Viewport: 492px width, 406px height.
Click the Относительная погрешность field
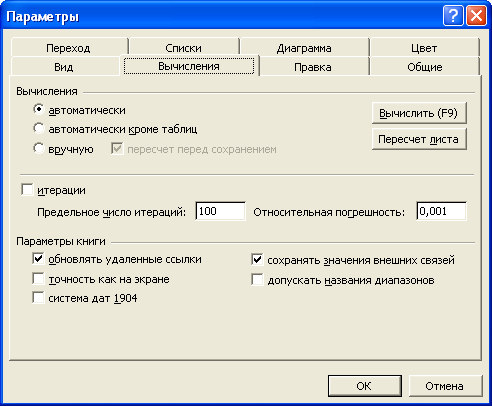coord(441,211)
